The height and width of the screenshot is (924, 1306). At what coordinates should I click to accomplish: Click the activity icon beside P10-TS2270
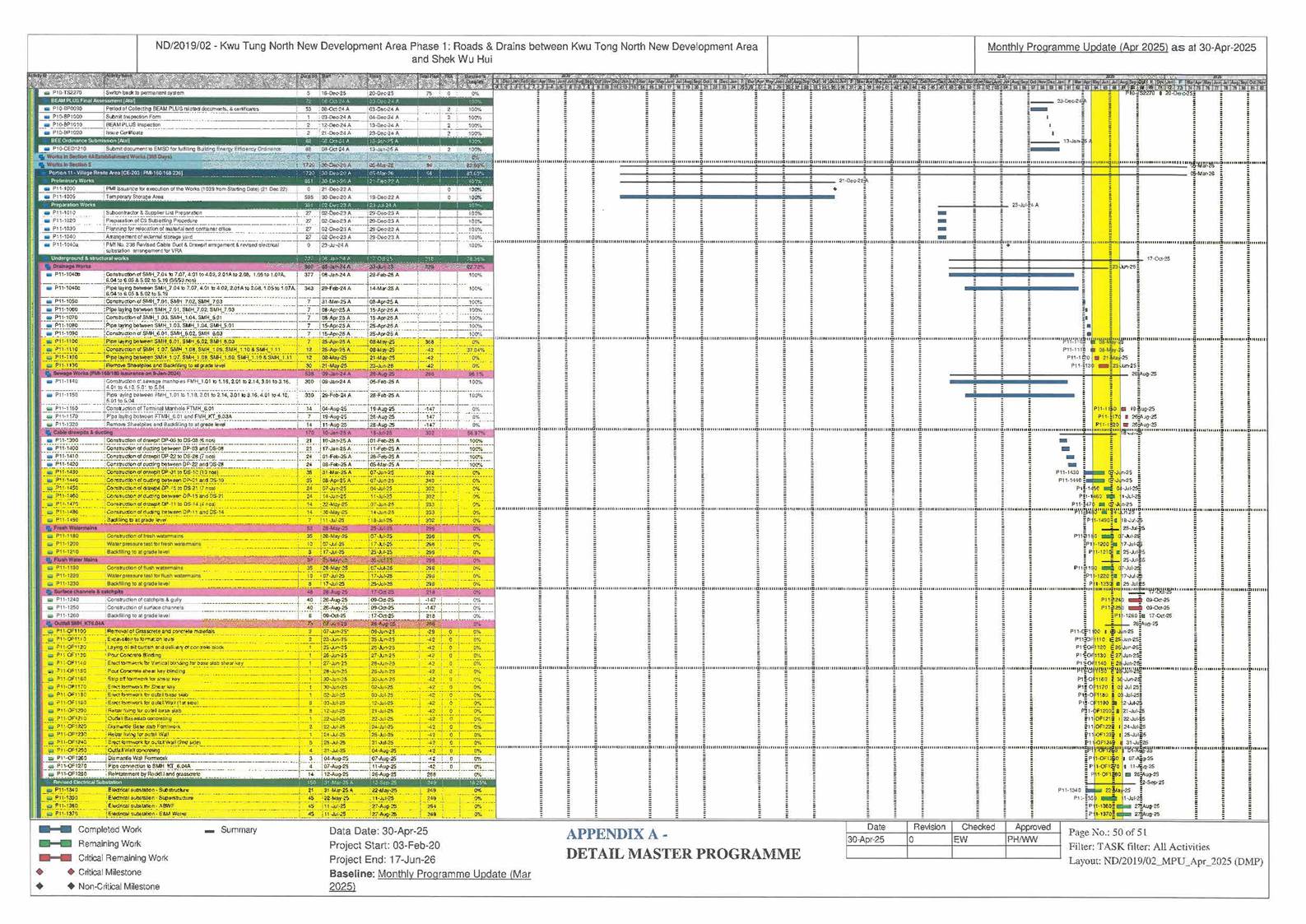pos(47,94)
